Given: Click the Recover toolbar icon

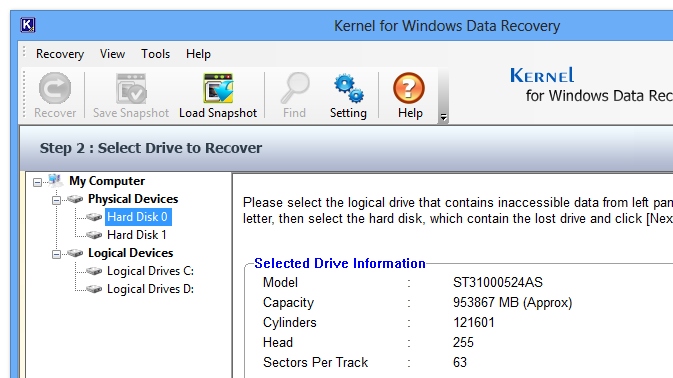Looking at the screenshot, I should (x=55, y=88).
